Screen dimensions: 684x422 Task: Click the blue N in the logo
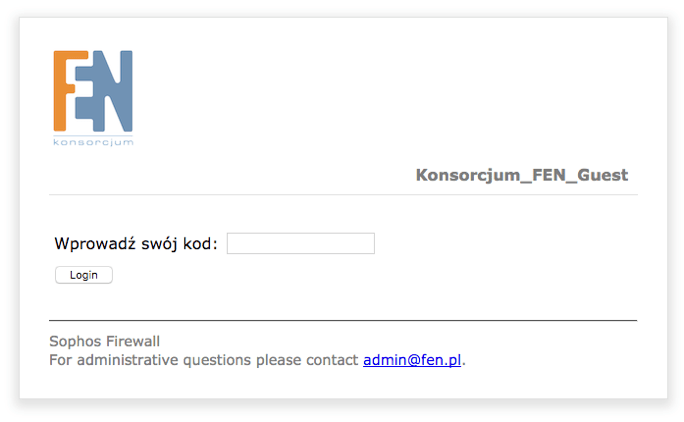pyautogui.click(x=116, y=92)
